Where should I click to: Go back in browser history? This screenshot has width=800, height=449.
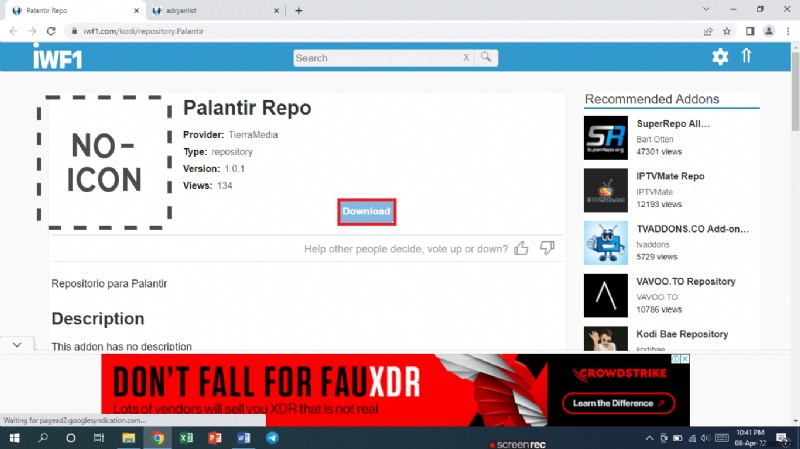coord(13,31)
